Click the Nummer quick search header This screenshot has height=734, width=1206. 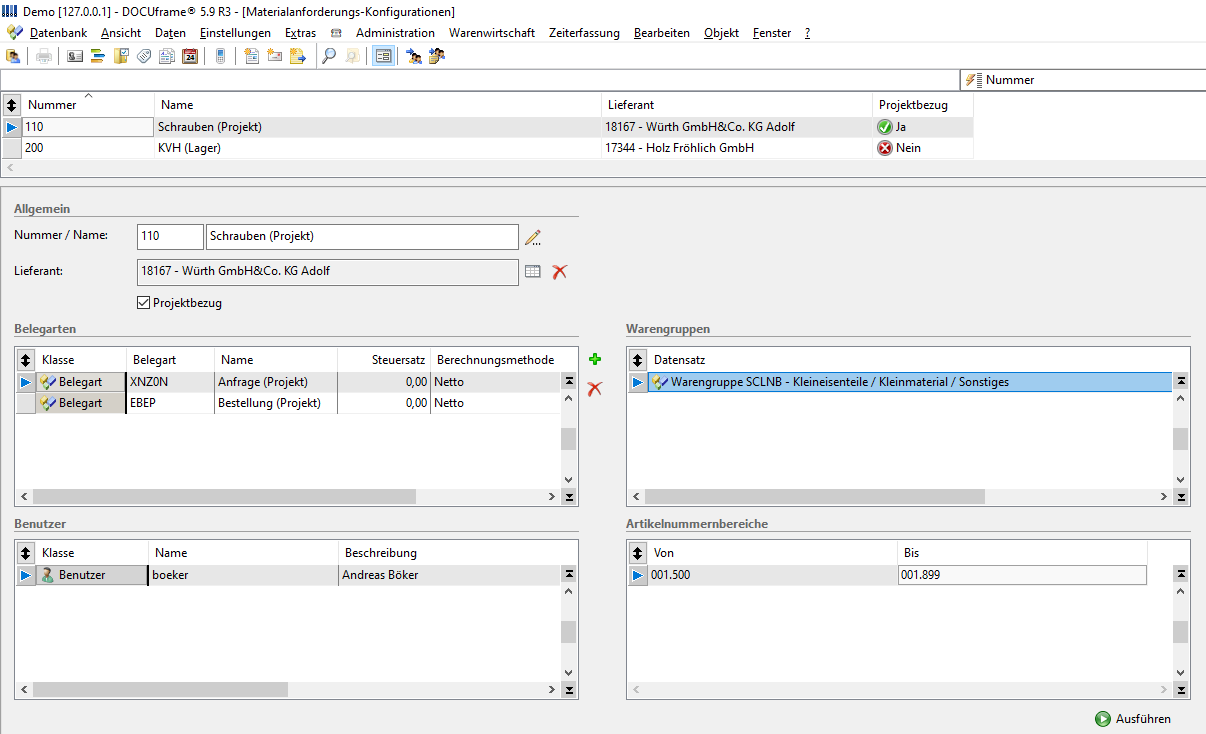pos(1082,80)
